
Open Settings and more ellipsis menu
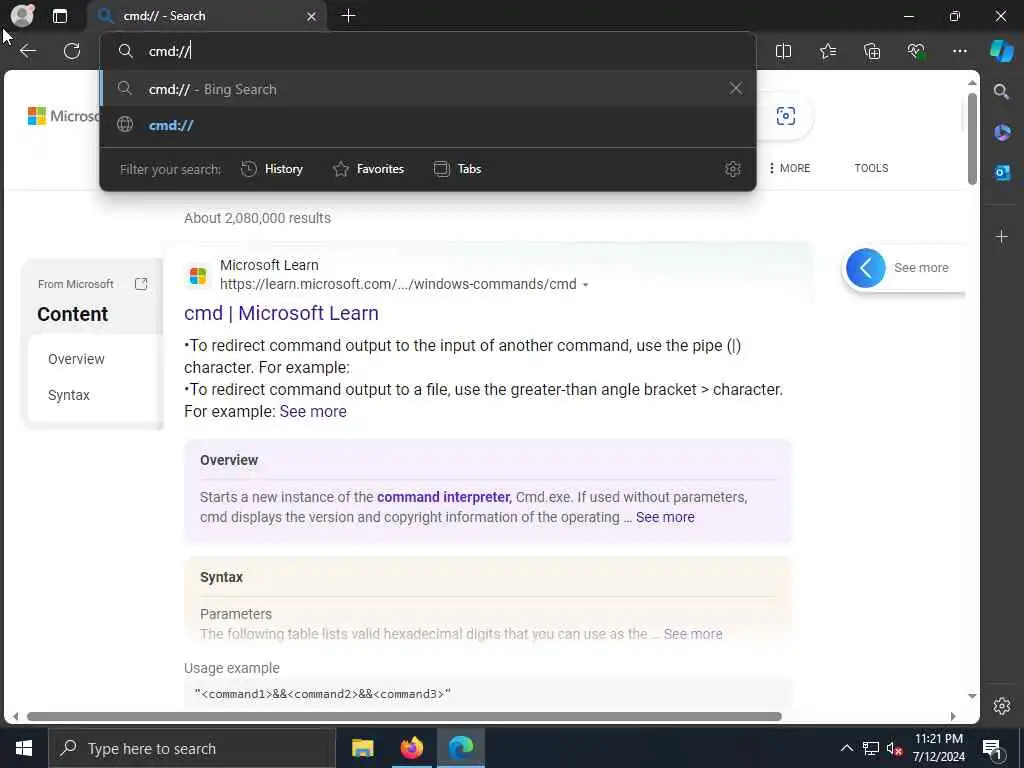(x=959, y=51)
